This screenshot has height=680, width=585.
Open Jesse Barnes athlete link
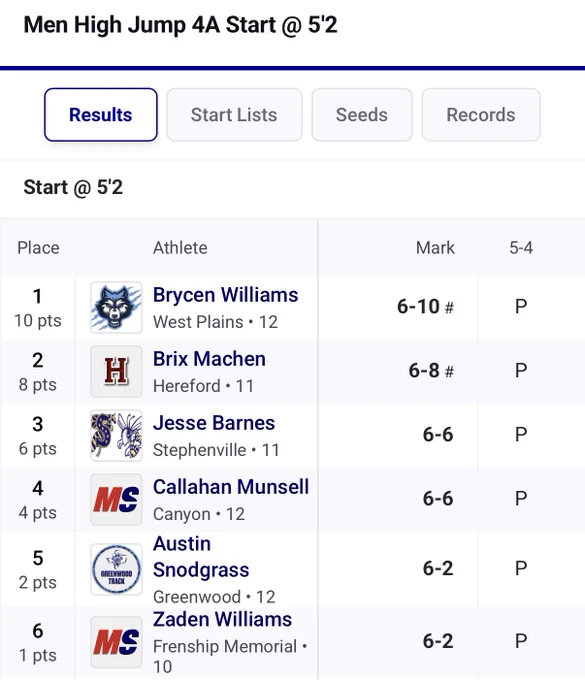pos(214,423)
